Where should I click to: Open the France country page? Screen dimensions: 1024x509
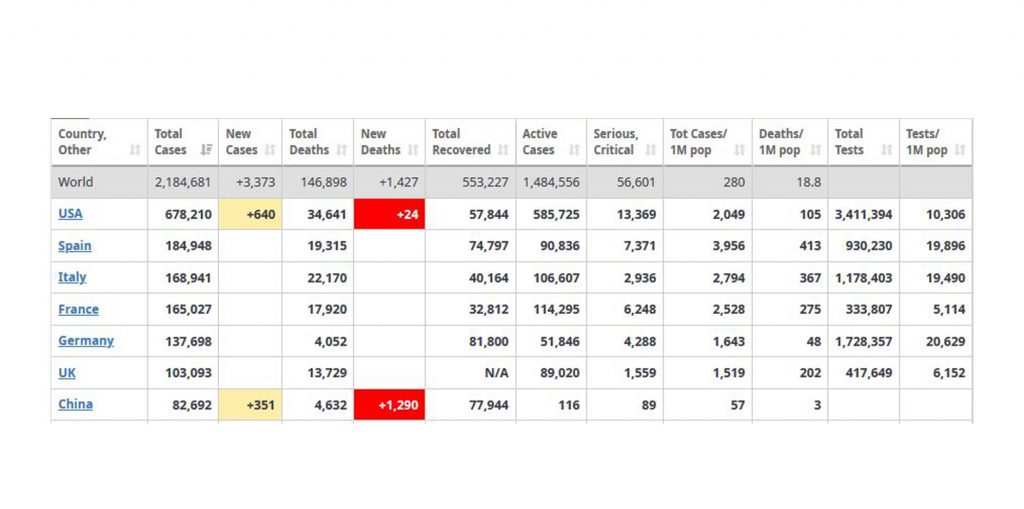(x=78, y=310)
